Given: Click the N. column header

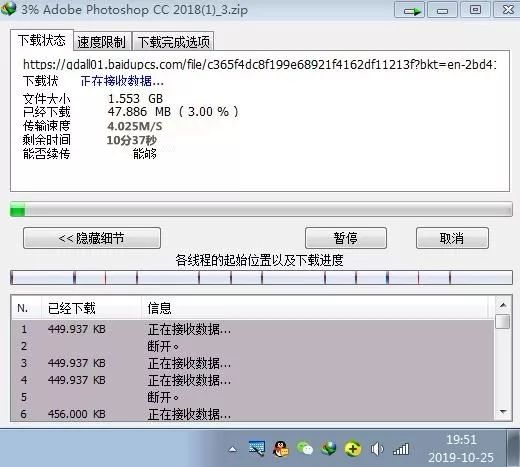Looking at the screenshot, I should (26, 308).
